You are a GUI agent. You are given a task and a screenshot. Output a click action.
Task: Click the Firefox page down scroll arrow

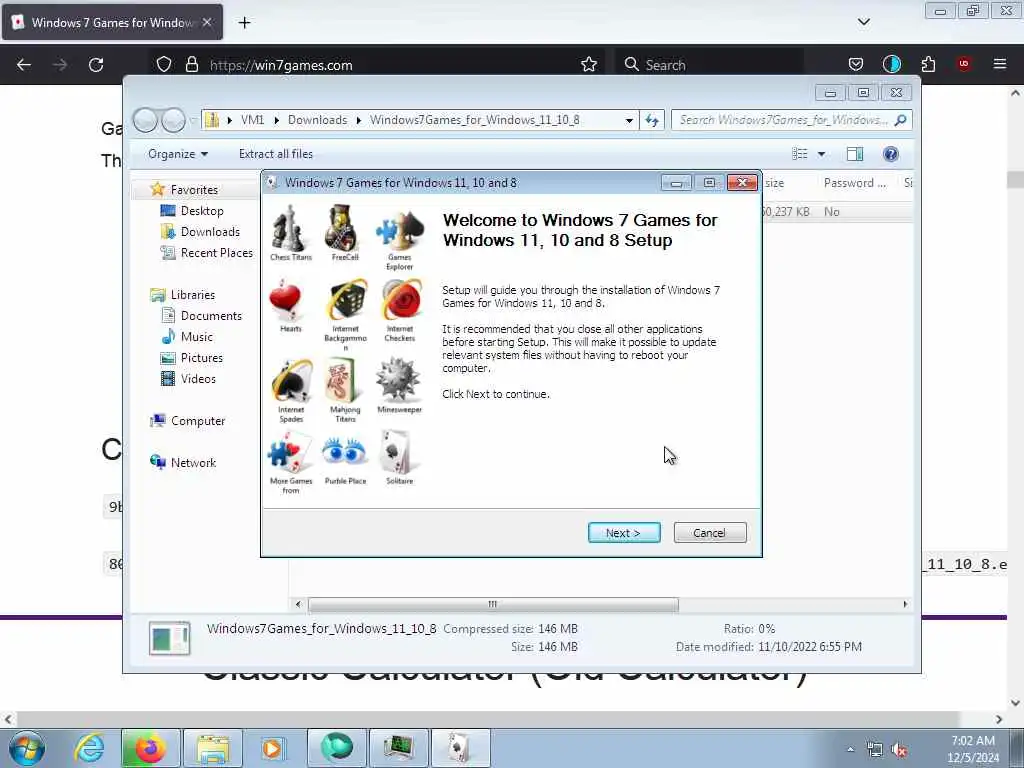[1015, 703]
